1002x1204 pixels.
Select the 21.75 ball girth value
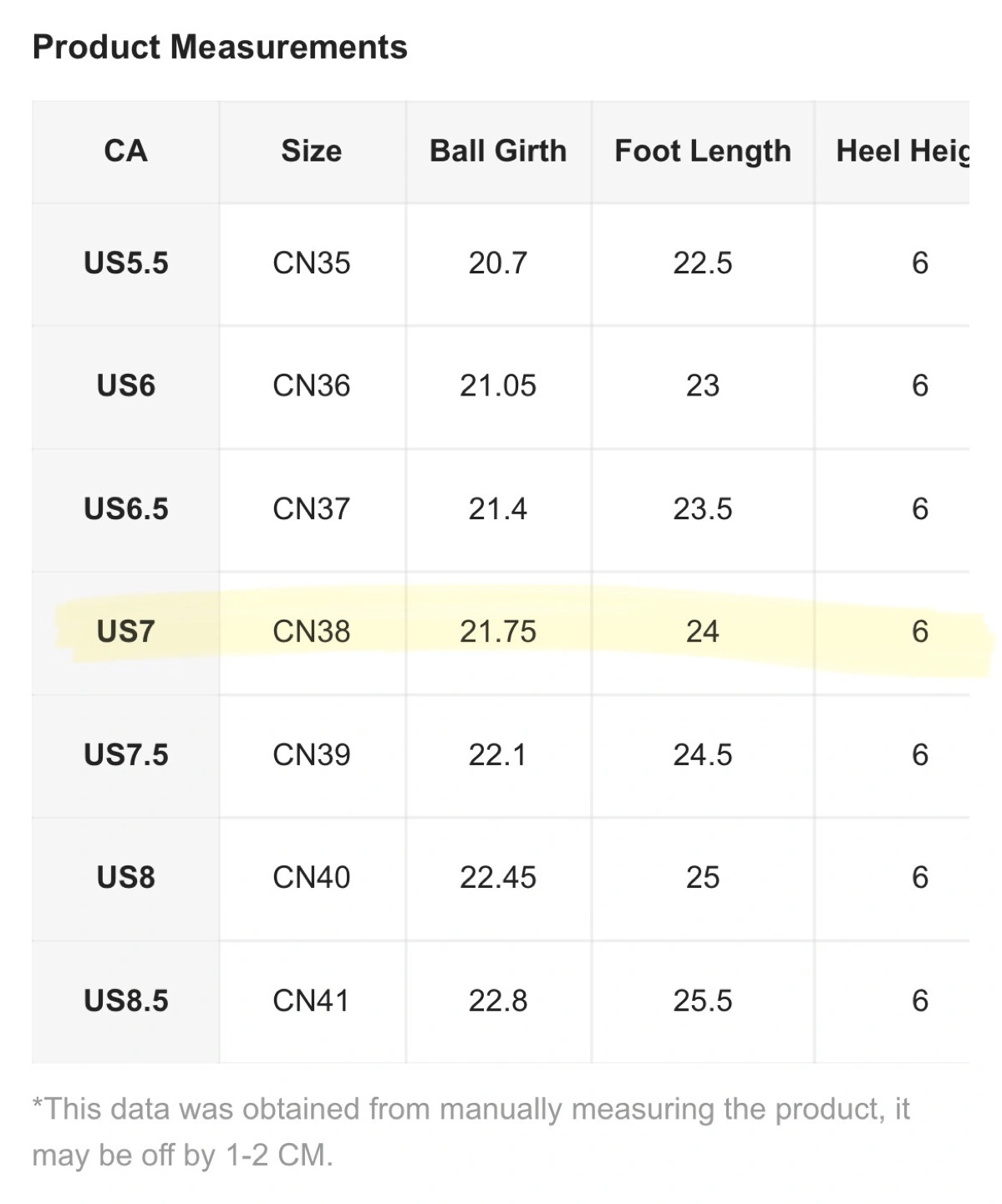tap(498, 631)
